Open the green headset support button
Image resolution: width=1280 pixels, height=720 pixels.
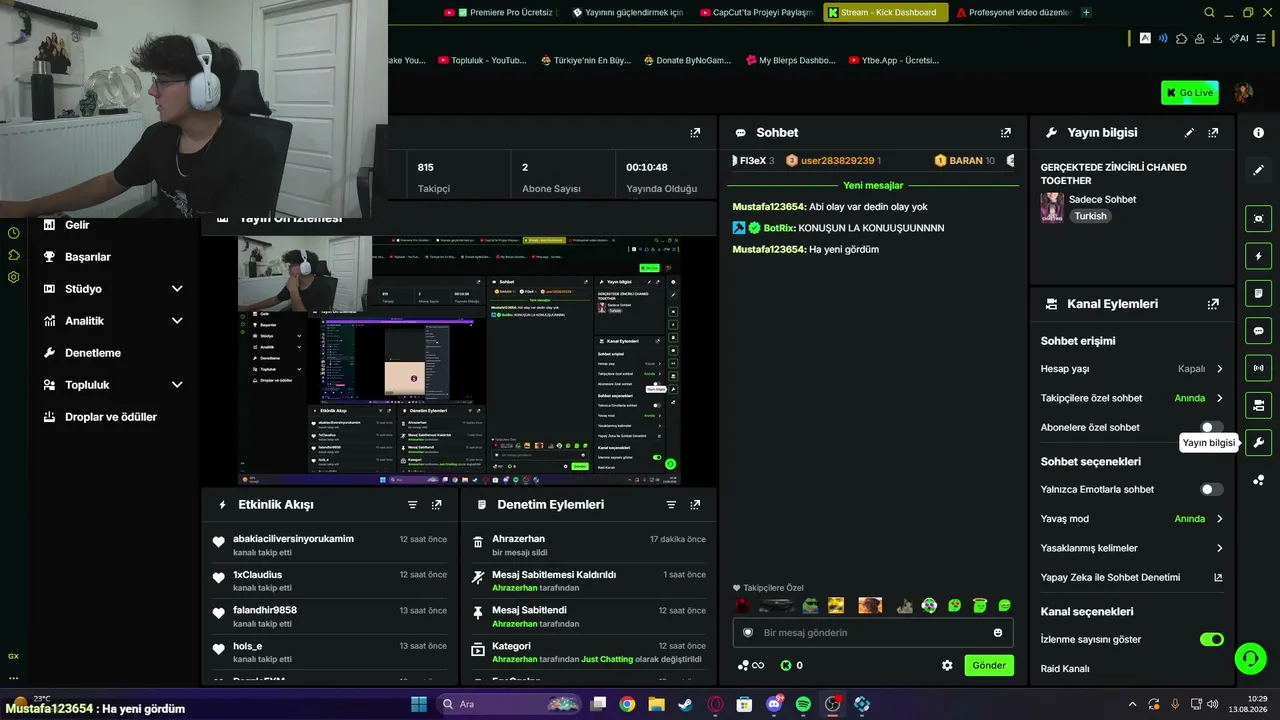tap(1250, 658)
